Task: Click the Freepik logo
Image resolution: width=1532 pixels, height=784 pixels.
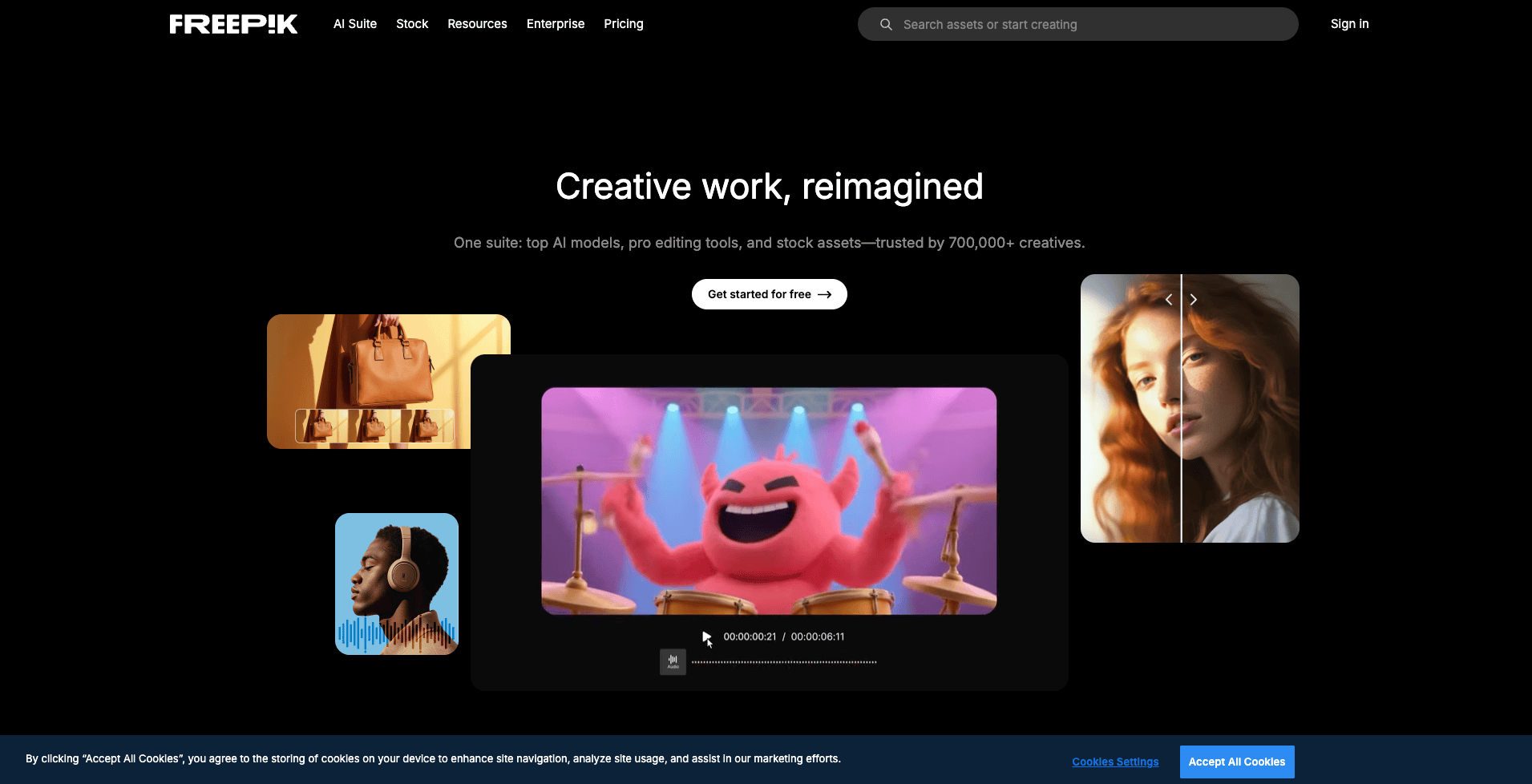Action: [x=233, y=24]
